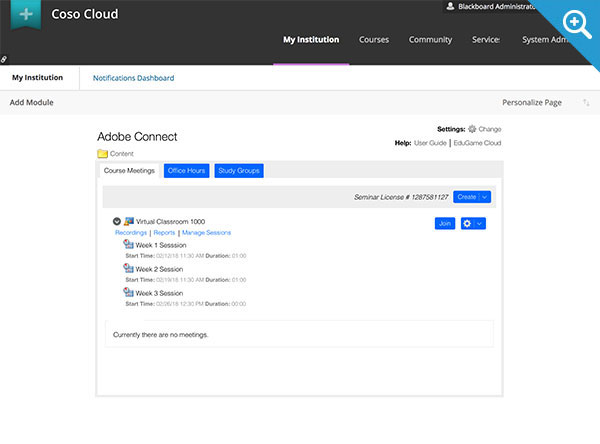Image resolution: width=600 pixels, height=444 pixels.
Task: Click the Virtual Classroom 1000 meeting icon
Action: (129, 221)
